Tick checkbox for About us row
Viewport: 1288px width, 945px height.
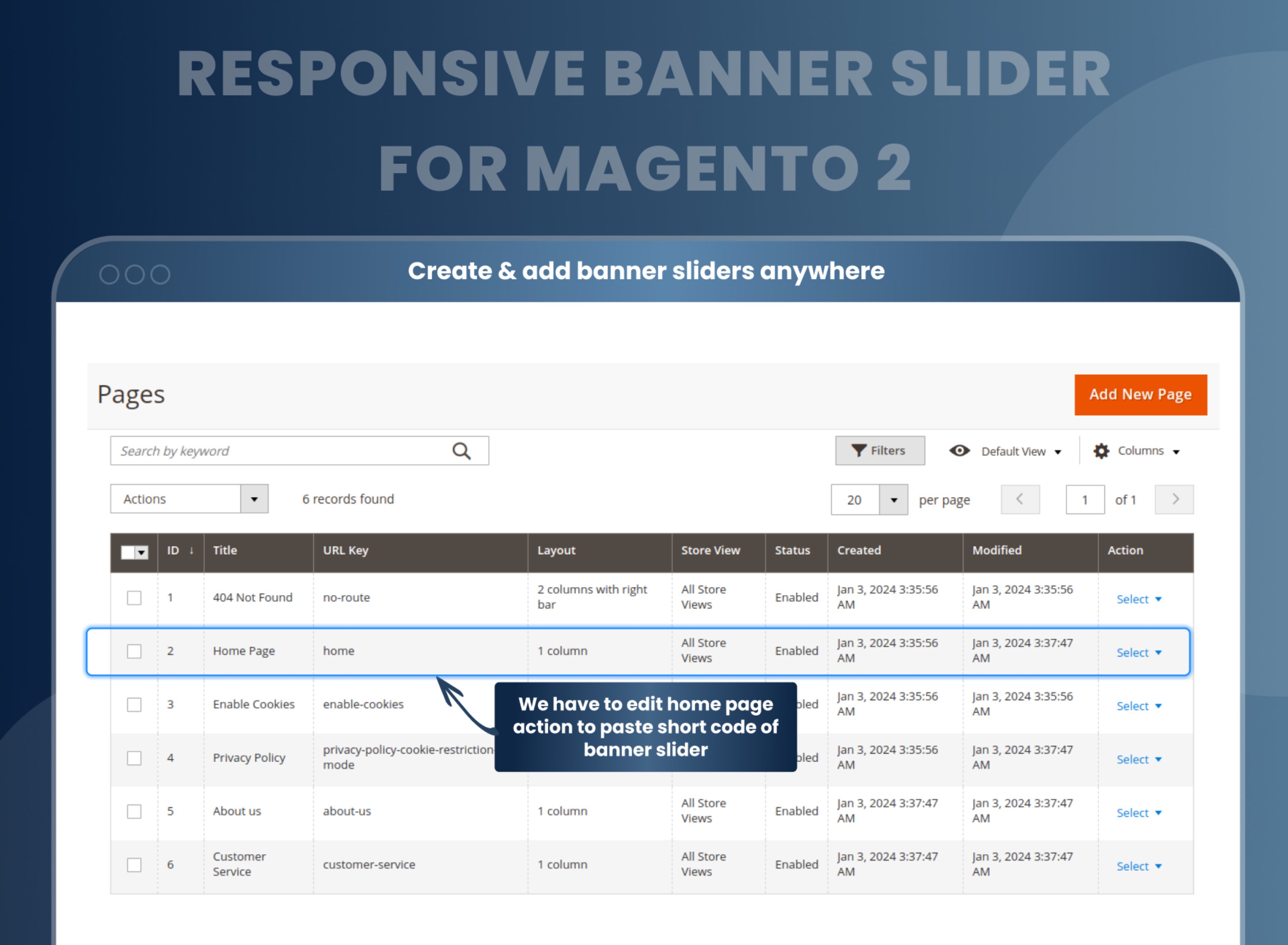pyautogui.click(x=135, y=812)
